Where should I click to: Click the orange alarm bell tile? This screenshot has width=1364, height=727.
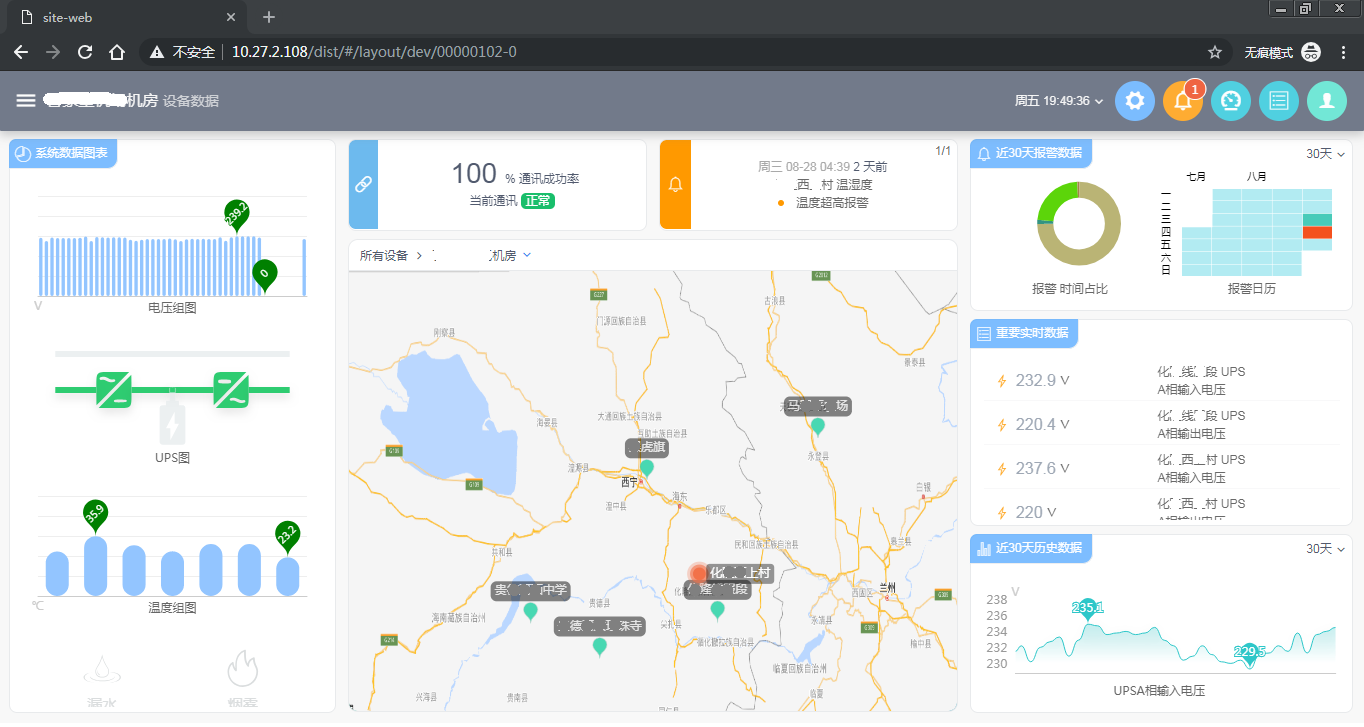click(675, 185)
